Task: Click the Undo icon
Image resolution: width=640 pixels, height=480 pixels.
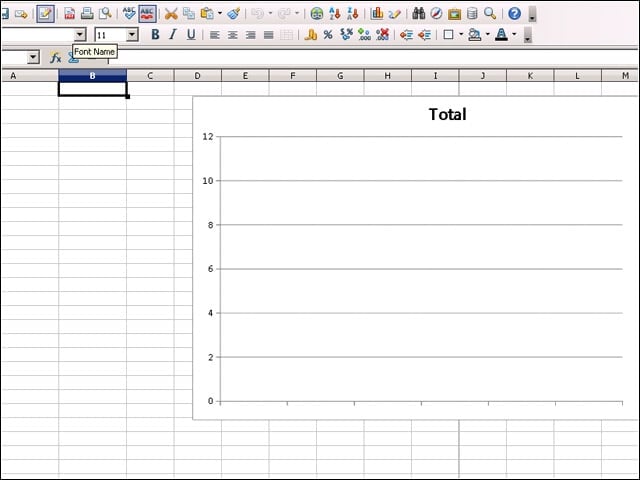Action: 257,14
